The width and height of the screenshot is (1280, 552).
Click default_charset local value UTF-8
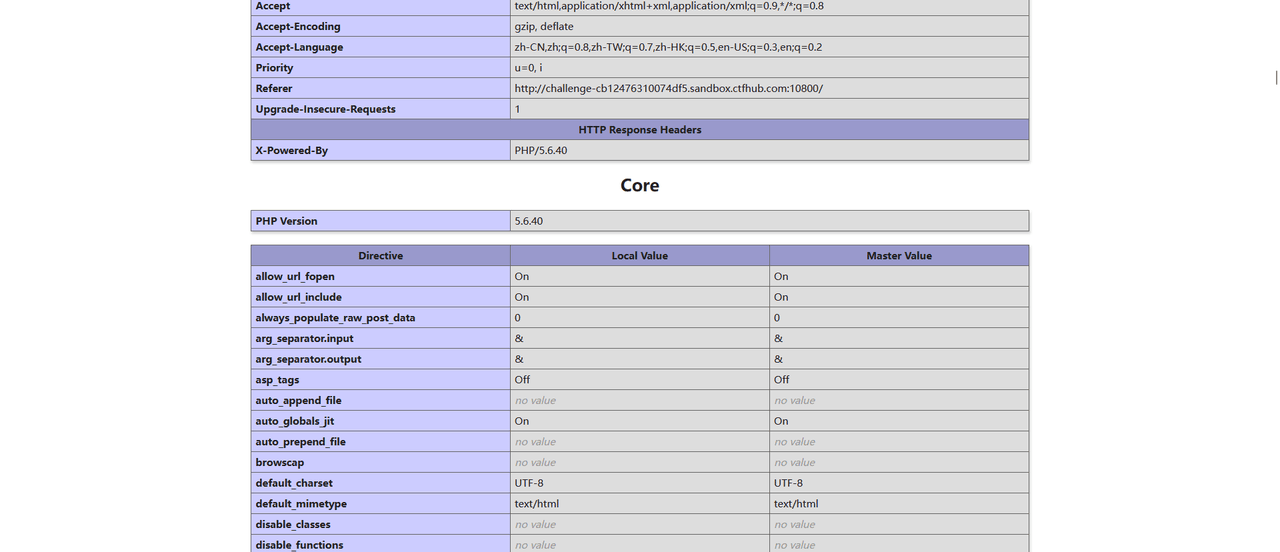tap(529, 483)
